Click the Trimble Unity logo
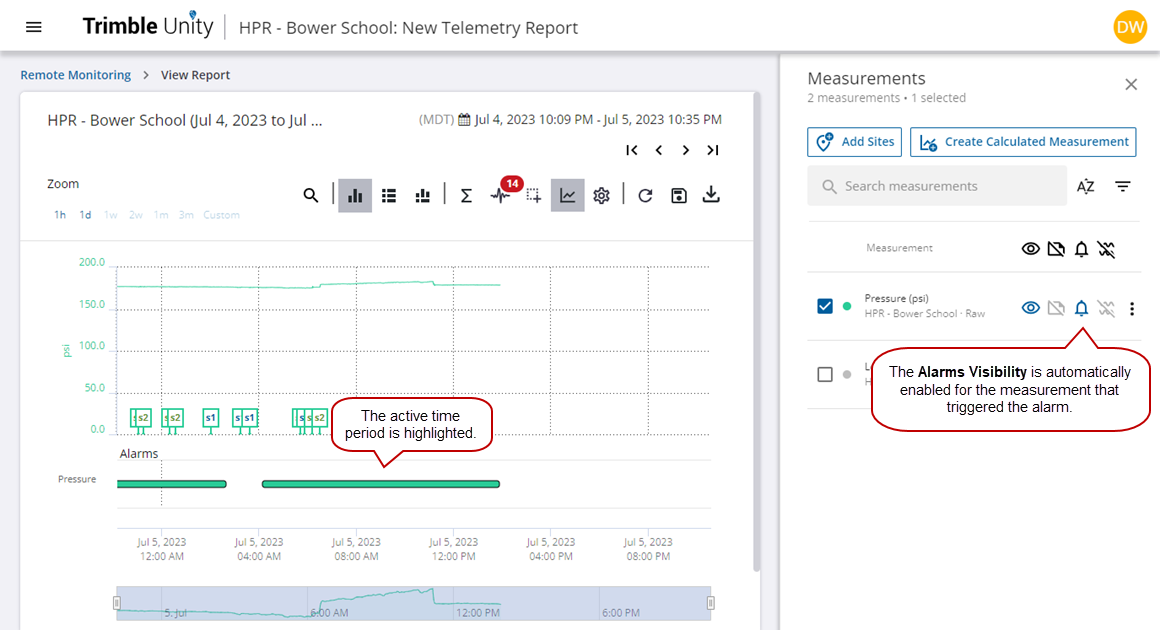The width and height of the screenshot is (1160, 630). (x=148, y=26)
